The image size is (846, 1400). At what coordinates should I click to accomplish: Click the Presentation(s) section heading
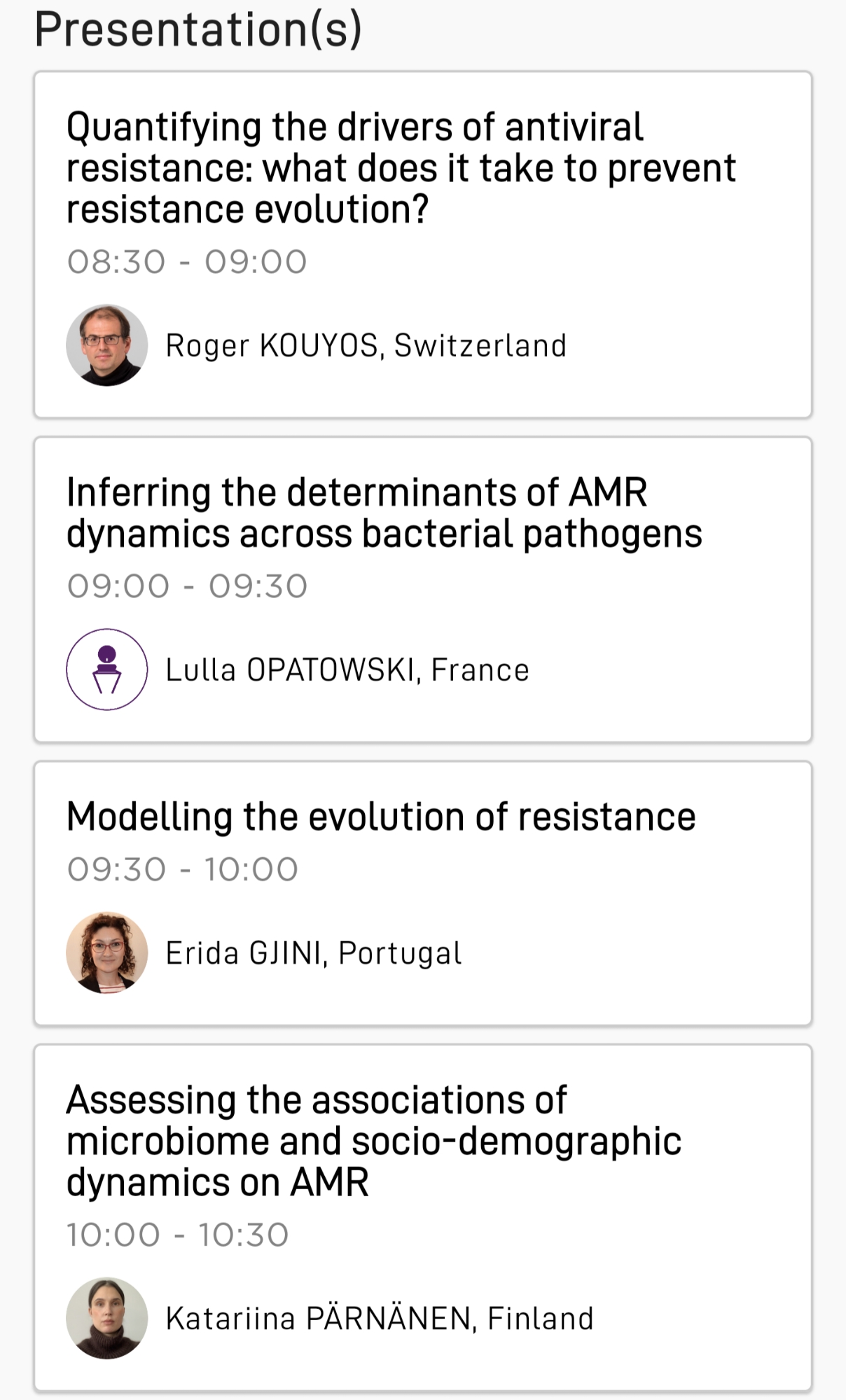coord(198,29)
